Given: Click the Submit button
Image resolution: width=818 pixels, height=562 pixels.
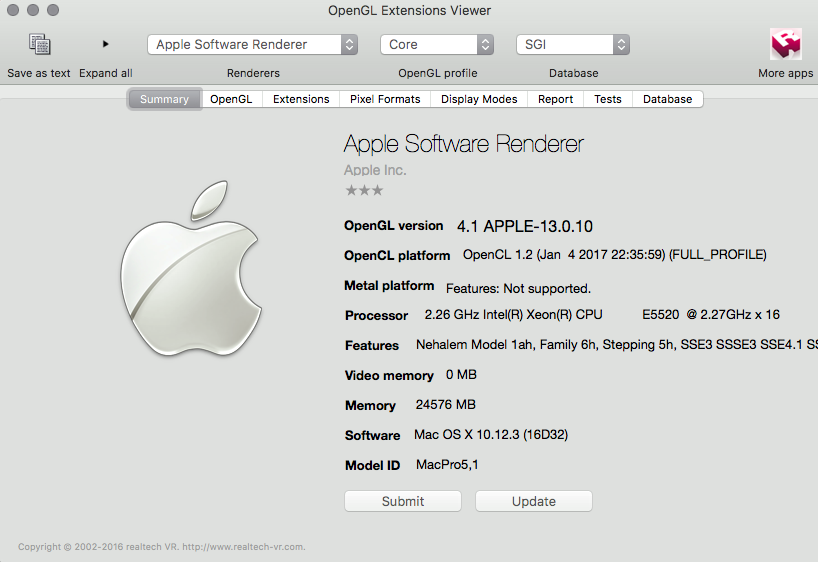Looking at the screenshot, I should 403,501.
